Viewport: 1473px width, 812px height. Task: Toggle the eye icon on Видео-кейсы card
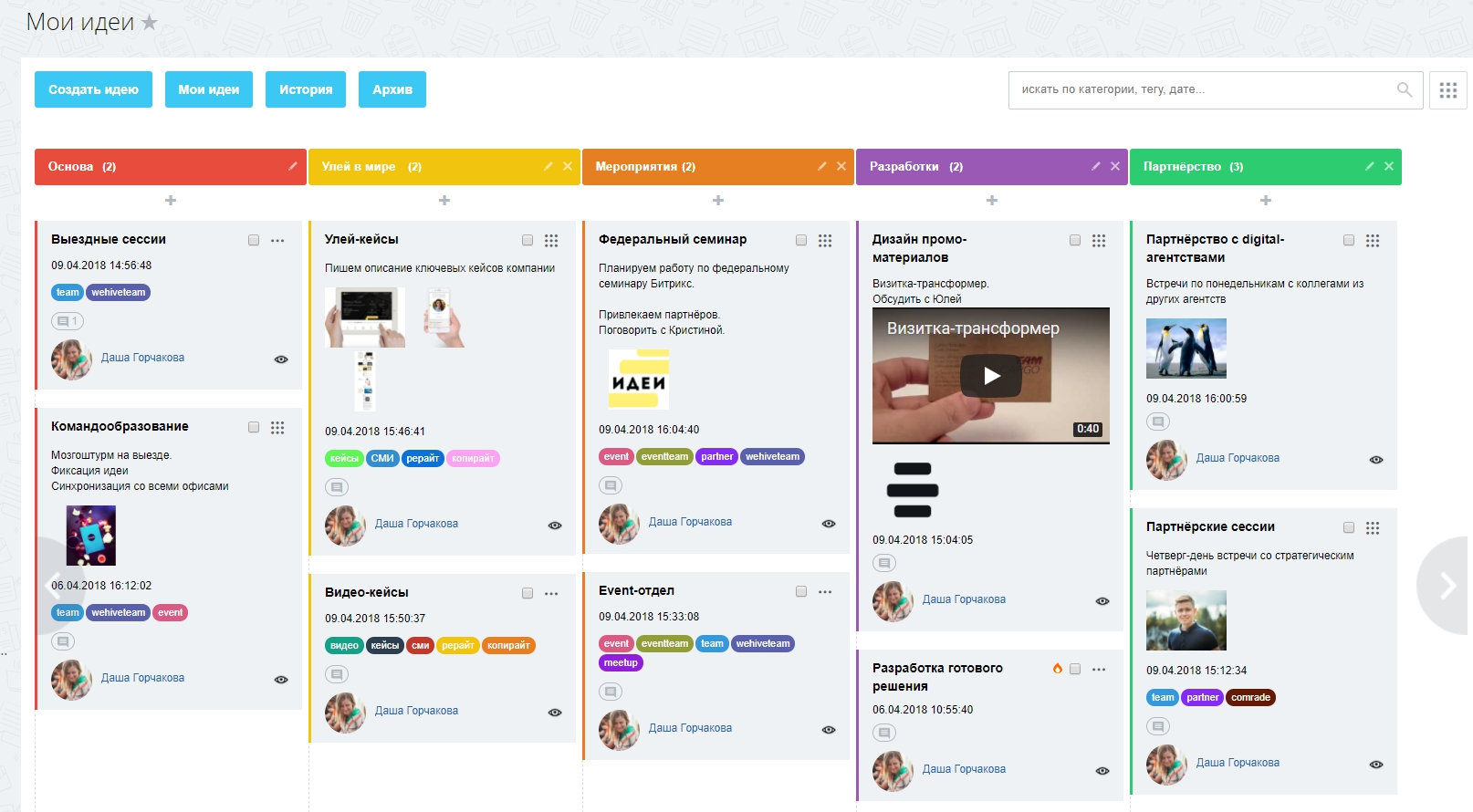click(x=555, y=713)
